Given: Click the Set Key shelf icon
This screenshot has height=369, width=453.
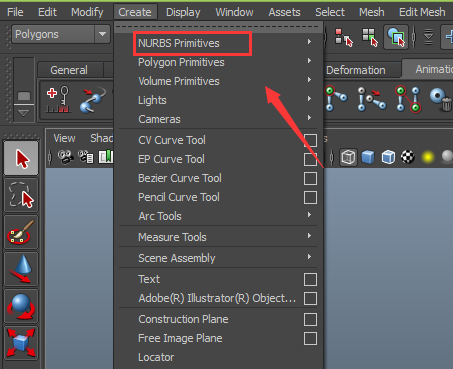Looking at the screenshot, I should [58, 99].
